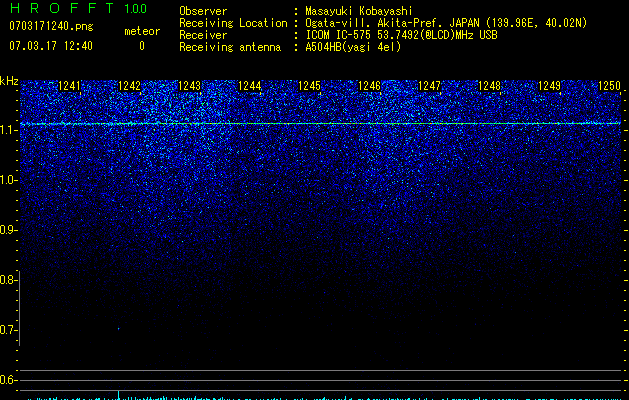Click time marker 1241
629x400 pixels.
pos(69,86)
